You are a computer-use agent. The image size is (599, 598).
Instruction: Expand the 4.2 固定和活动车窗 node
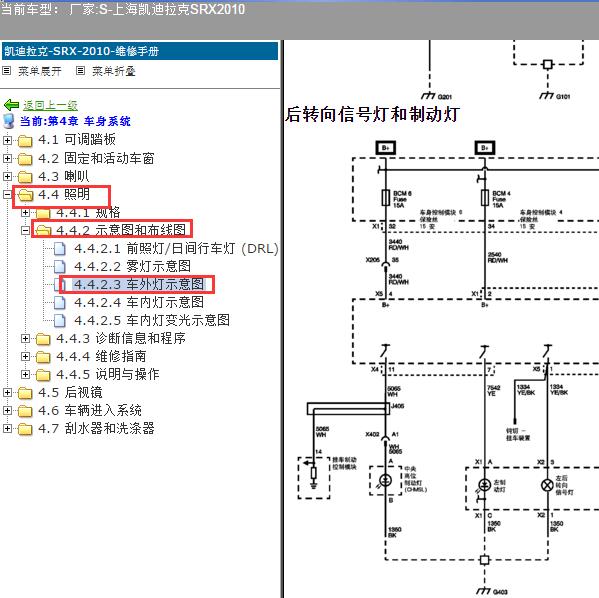7,158
